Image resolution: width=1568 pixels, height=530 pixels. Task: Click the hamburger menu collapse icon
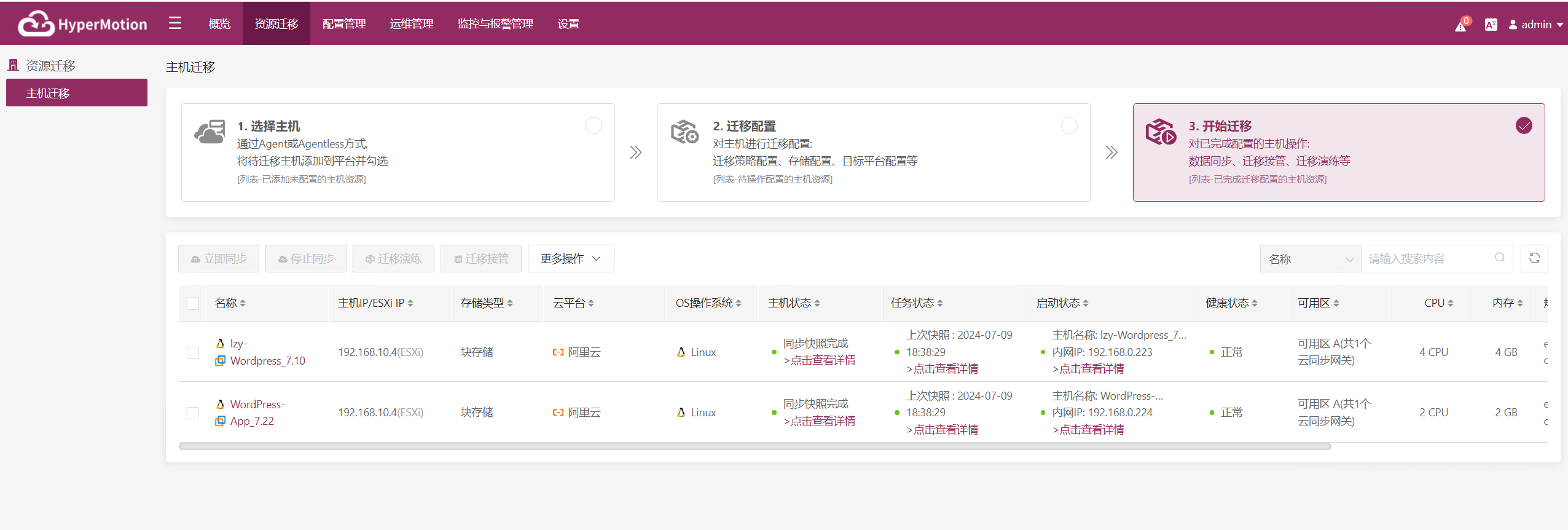(175, 23)
